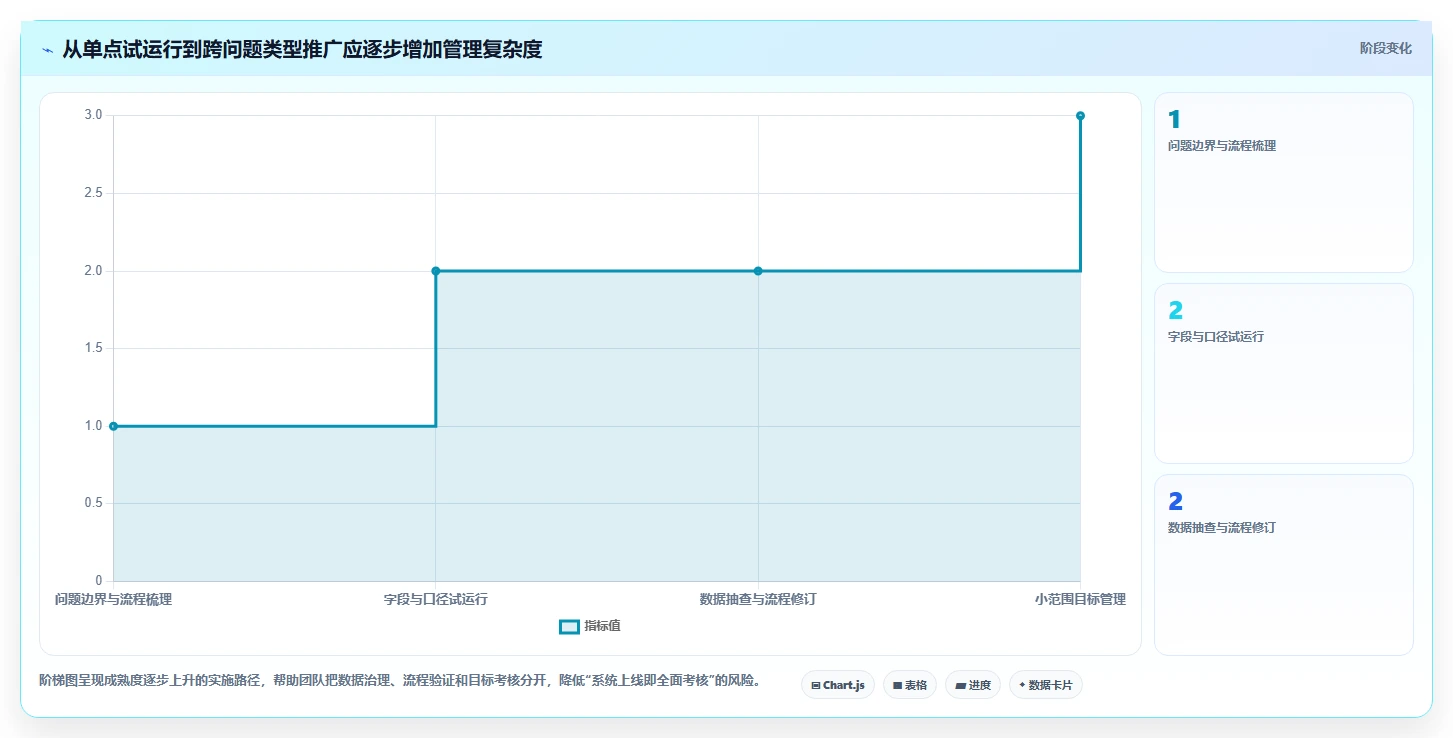
Task: Open the card 问题边界与流程梳理
Action: [x=1284, y=182]
